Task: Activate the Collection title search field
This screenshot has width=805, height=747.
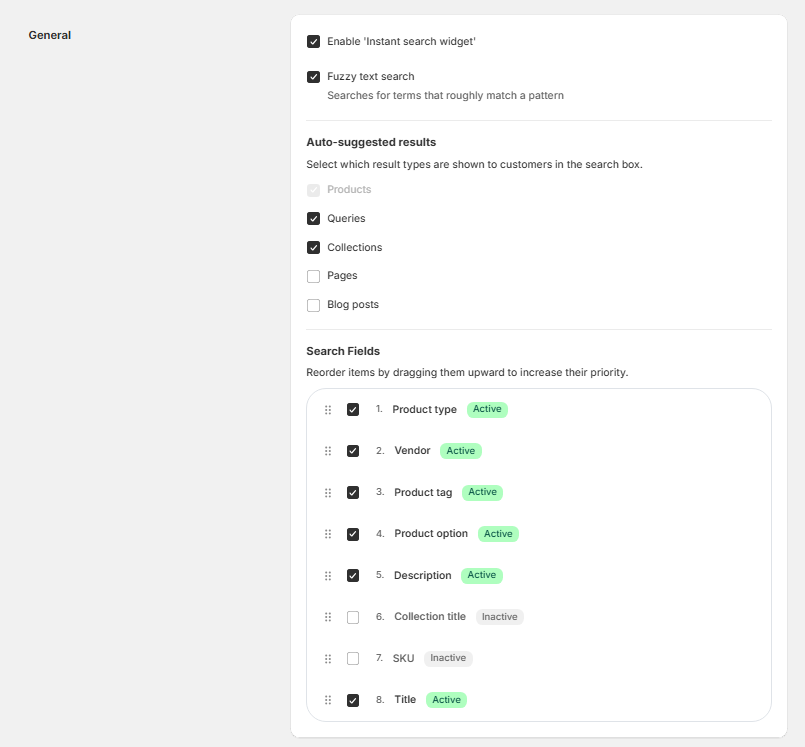Action: click(x=353, y=618)
